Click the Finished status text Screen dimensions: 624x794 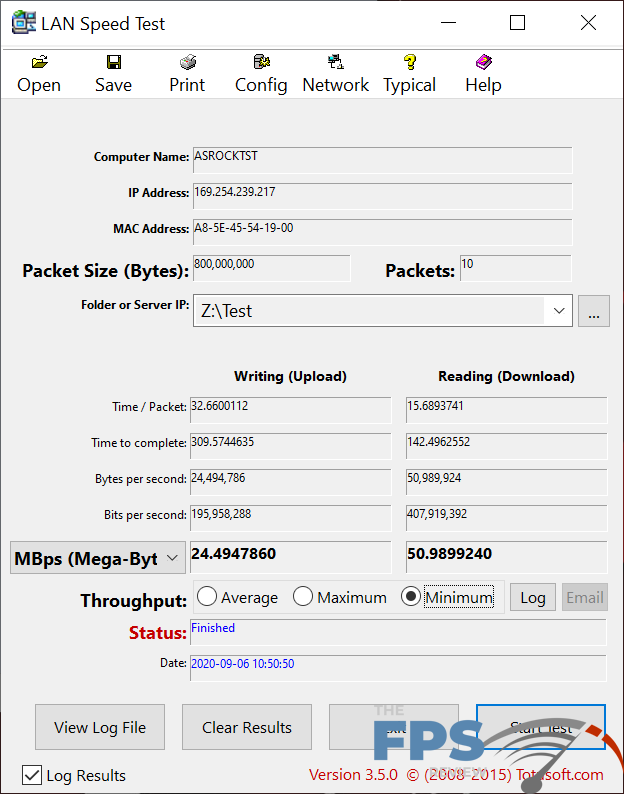(x=213, y=628)
